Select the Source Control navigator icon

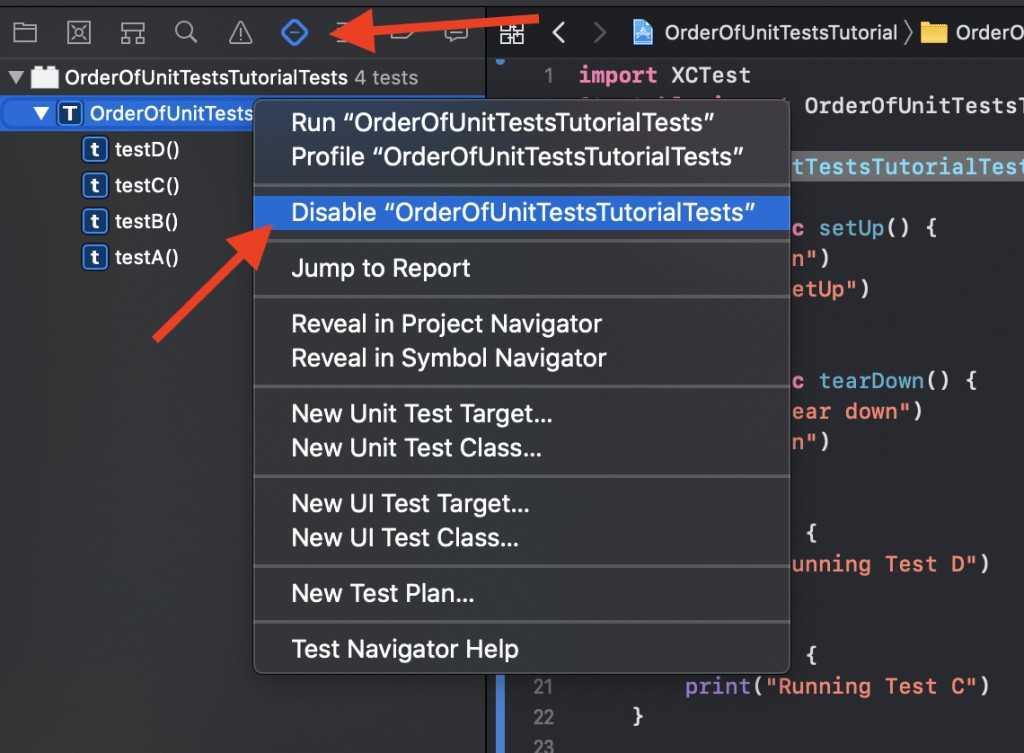pyautogui.click(x=79, y=31)
